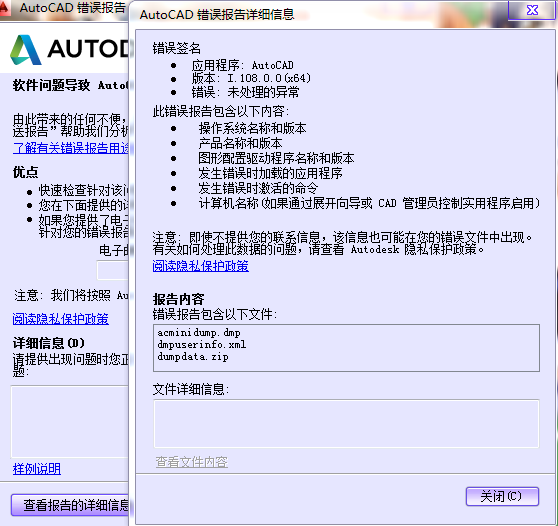558x526 pixels.
Task: Click the 产品名称和版本 list item
Action: [240, 143]
